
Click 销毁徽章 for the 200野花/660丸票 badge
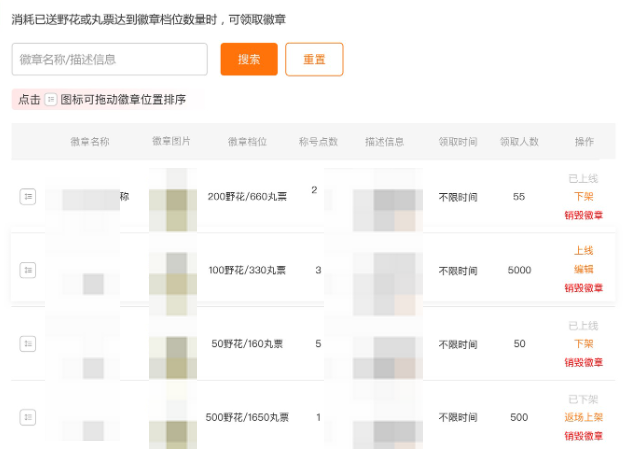(583, 215)
